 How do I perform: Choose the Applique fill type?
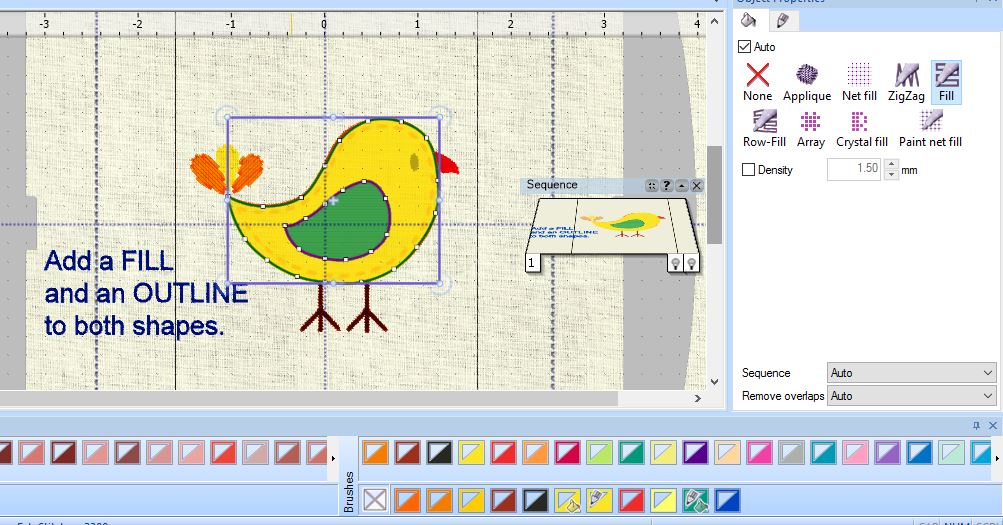coord(807,82)
